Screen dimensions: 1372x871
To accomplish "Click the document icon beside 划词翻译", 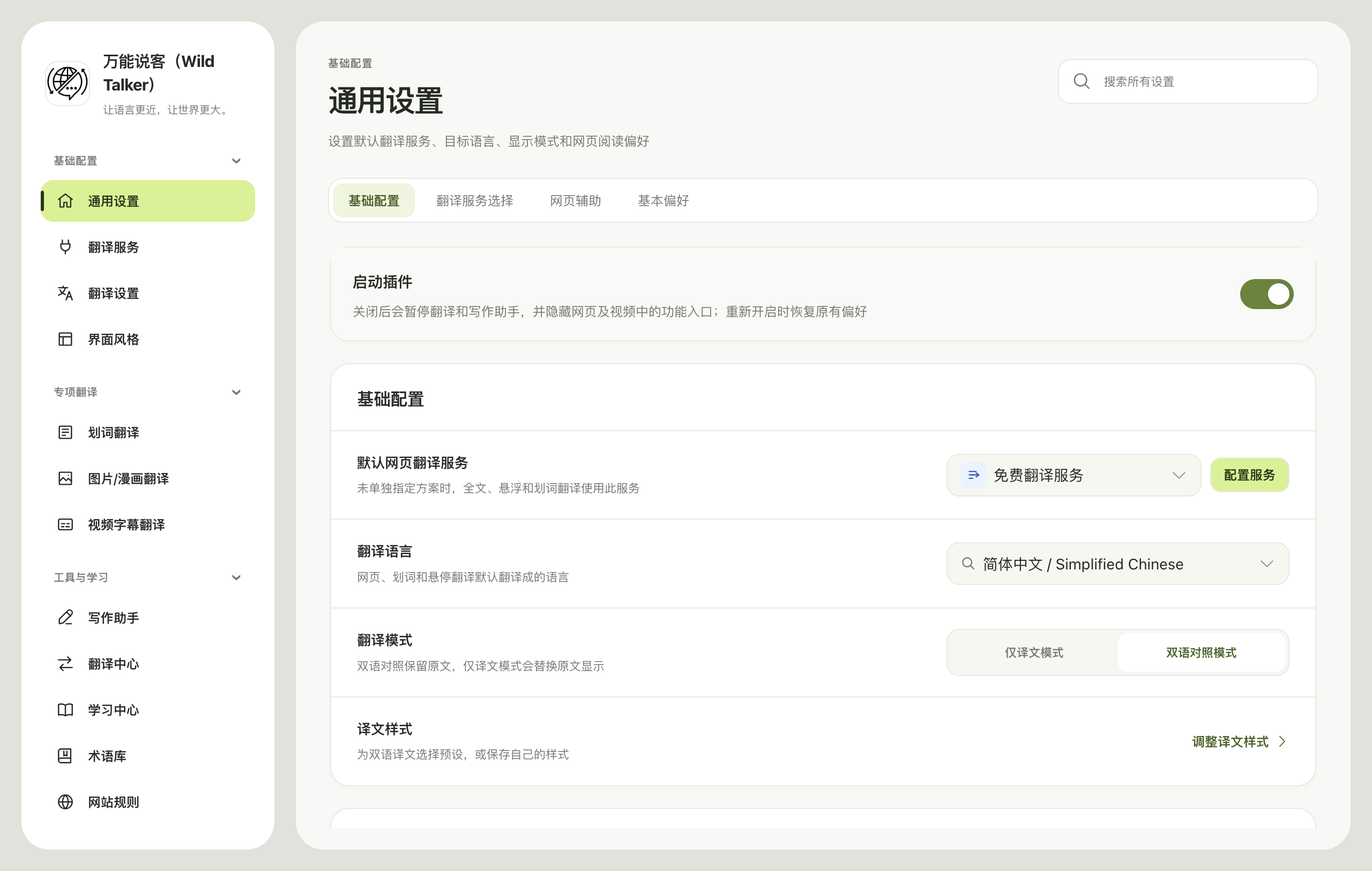I will (x=65, y=432).
